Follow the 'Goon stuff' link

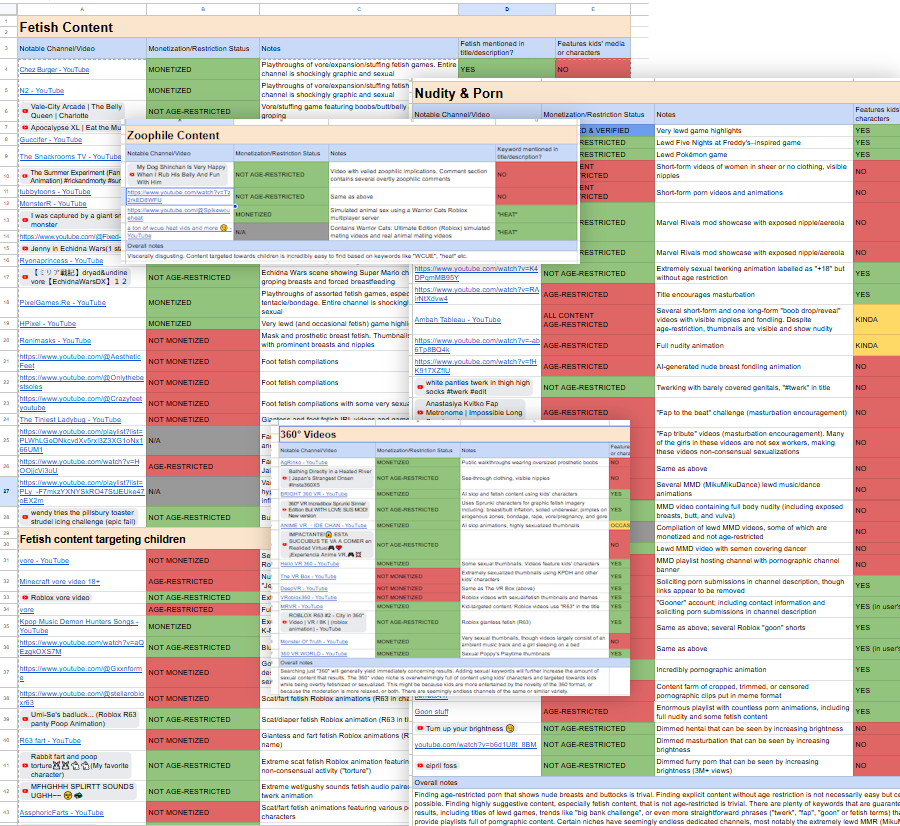point(432,711)
